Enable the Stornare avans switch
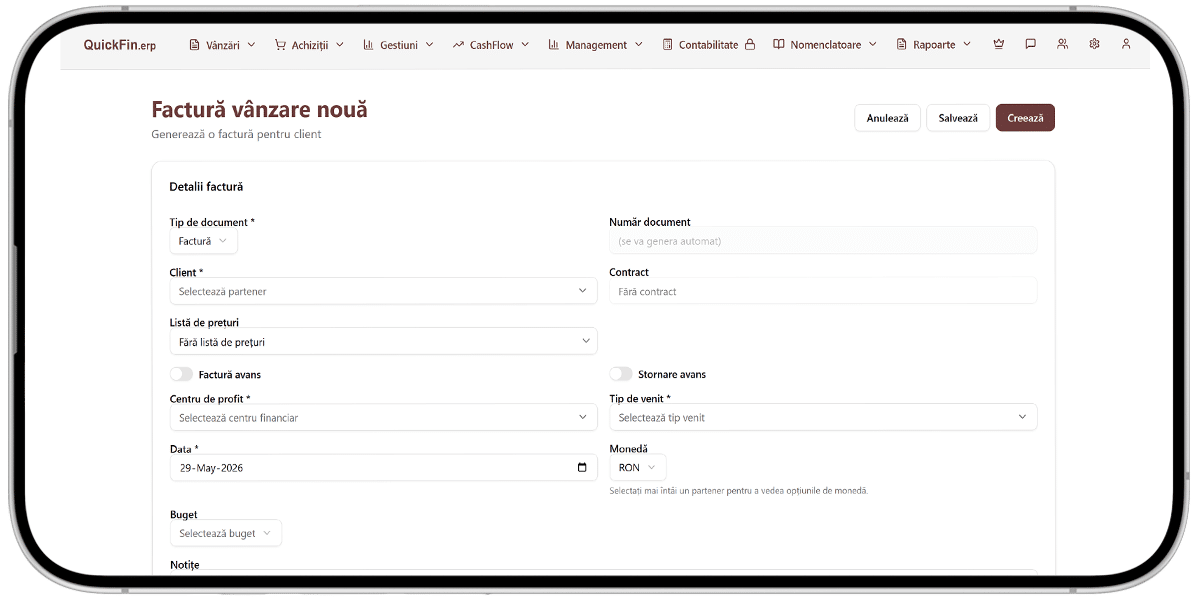 (621, 374)
